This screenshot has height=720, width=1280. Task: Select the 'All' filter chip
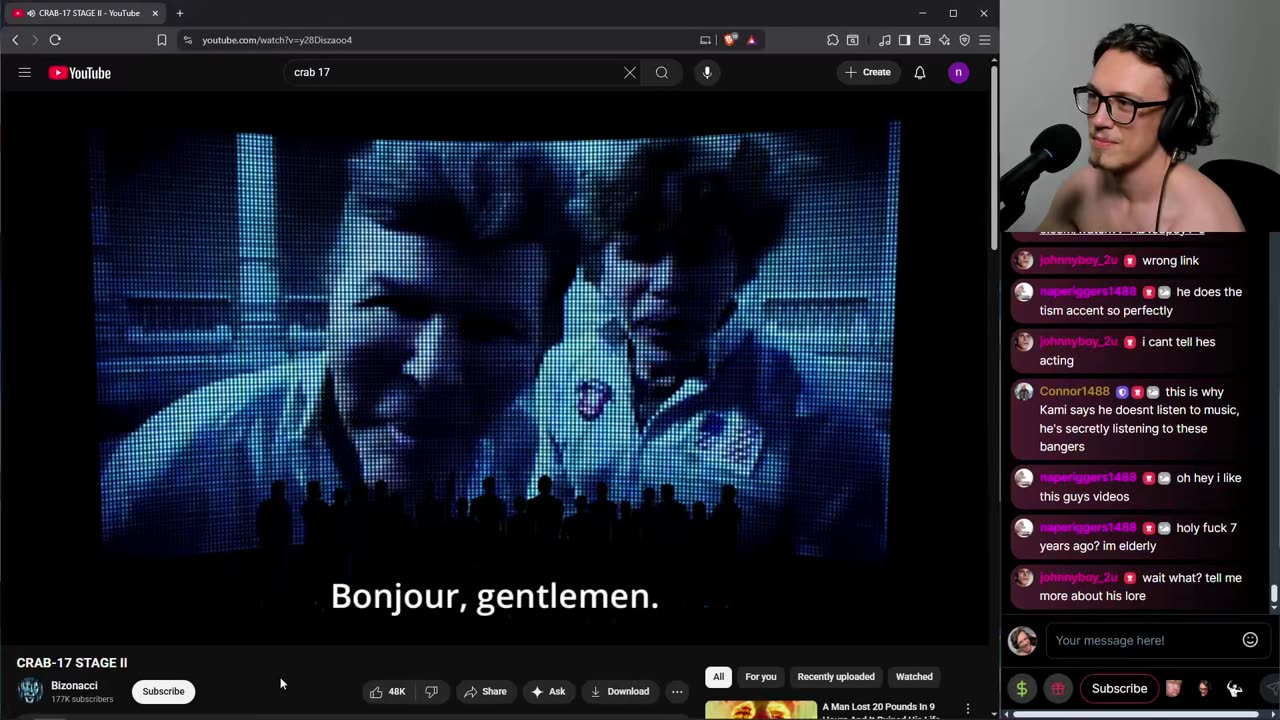(718, 677)
